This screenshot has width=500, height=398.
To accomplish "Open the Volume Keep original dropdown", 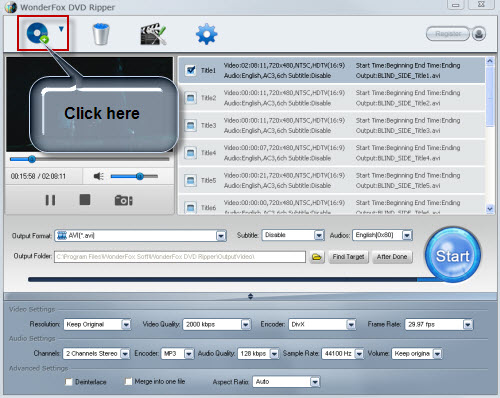I will pos(437,354).
